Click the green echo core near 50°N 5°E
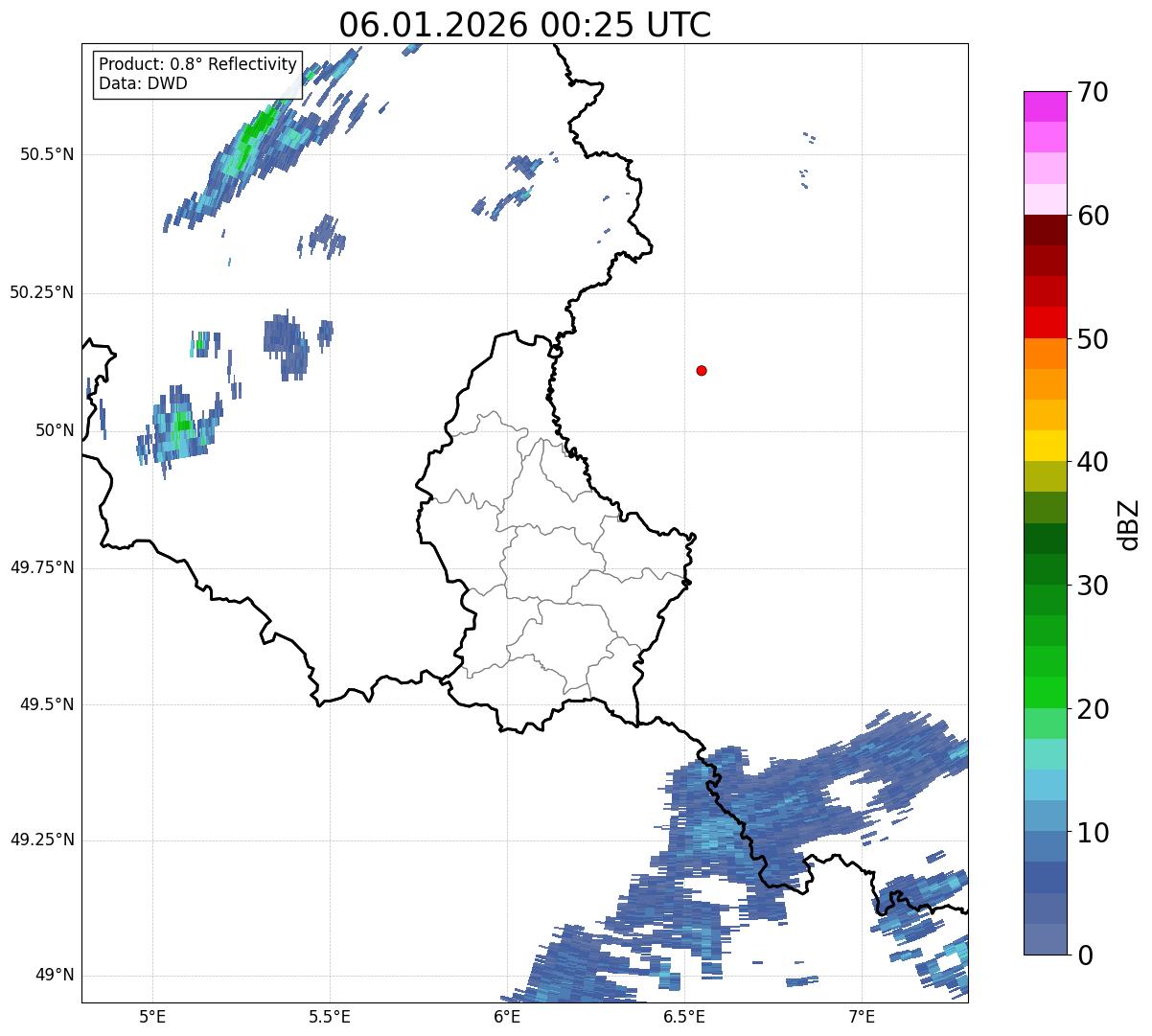Image resolution: width=1152 pixels, height=1036 pixels. (182, 425)
